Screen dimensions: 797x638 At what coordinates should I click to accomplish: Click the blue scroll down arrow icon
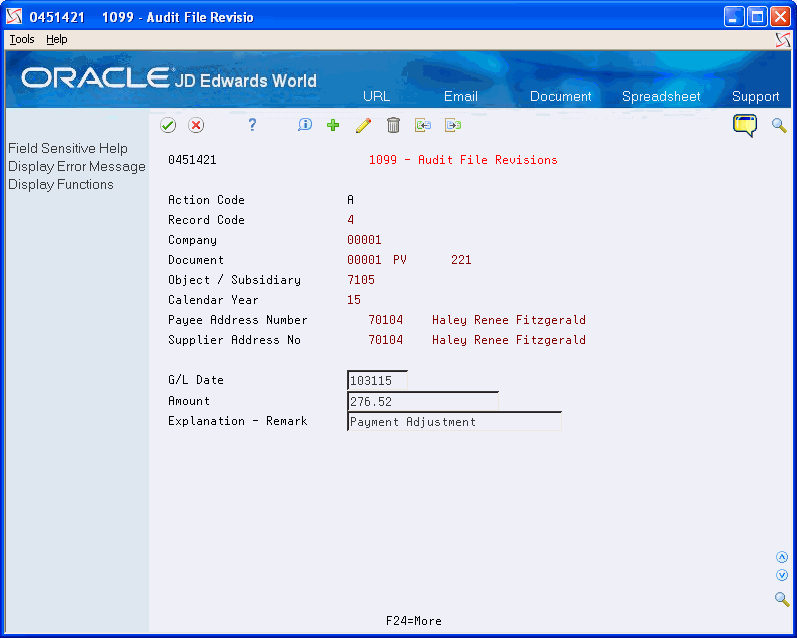(x=782, y=575)
